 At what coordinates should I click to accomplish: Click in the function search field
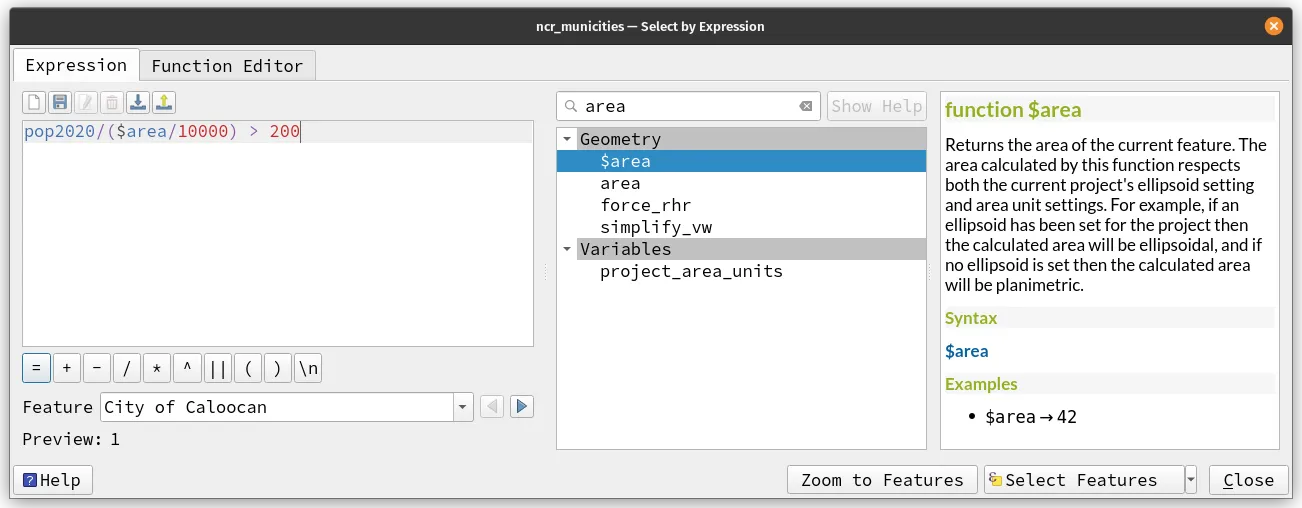[688, 106]
